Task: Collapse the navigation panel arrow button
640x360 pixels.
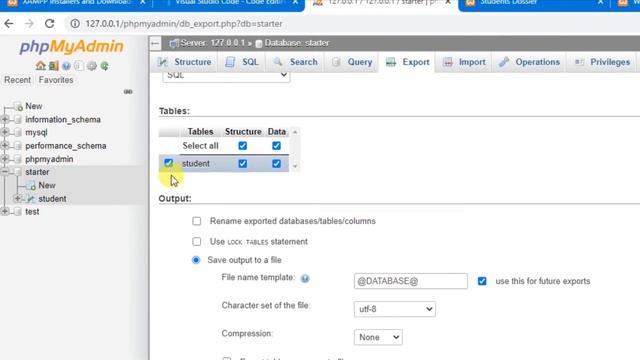Action: point(155,43)
